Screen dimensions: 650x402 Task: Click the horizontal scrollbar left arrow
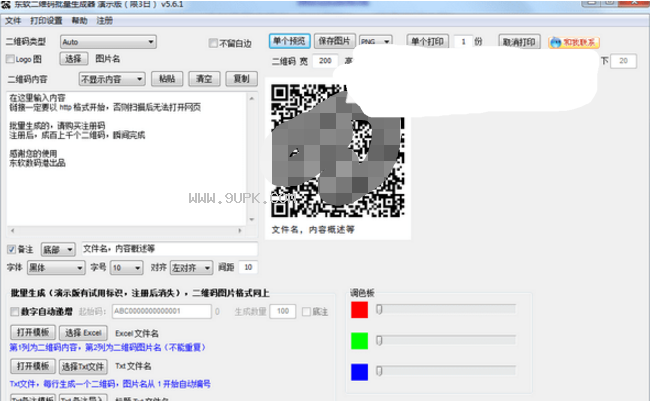(12, 230)
